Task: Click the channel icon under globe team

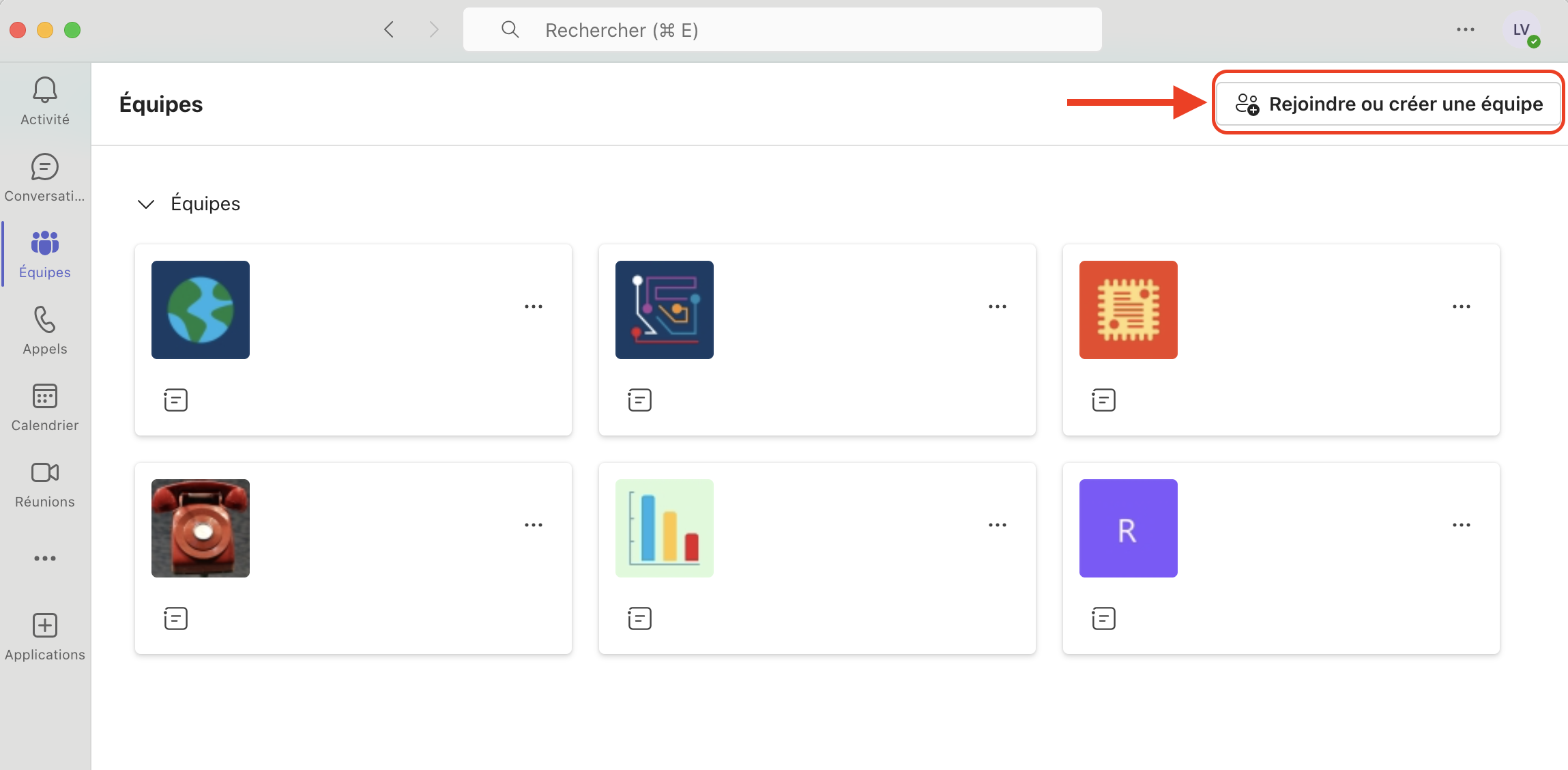Action: [x=175, y=400]
